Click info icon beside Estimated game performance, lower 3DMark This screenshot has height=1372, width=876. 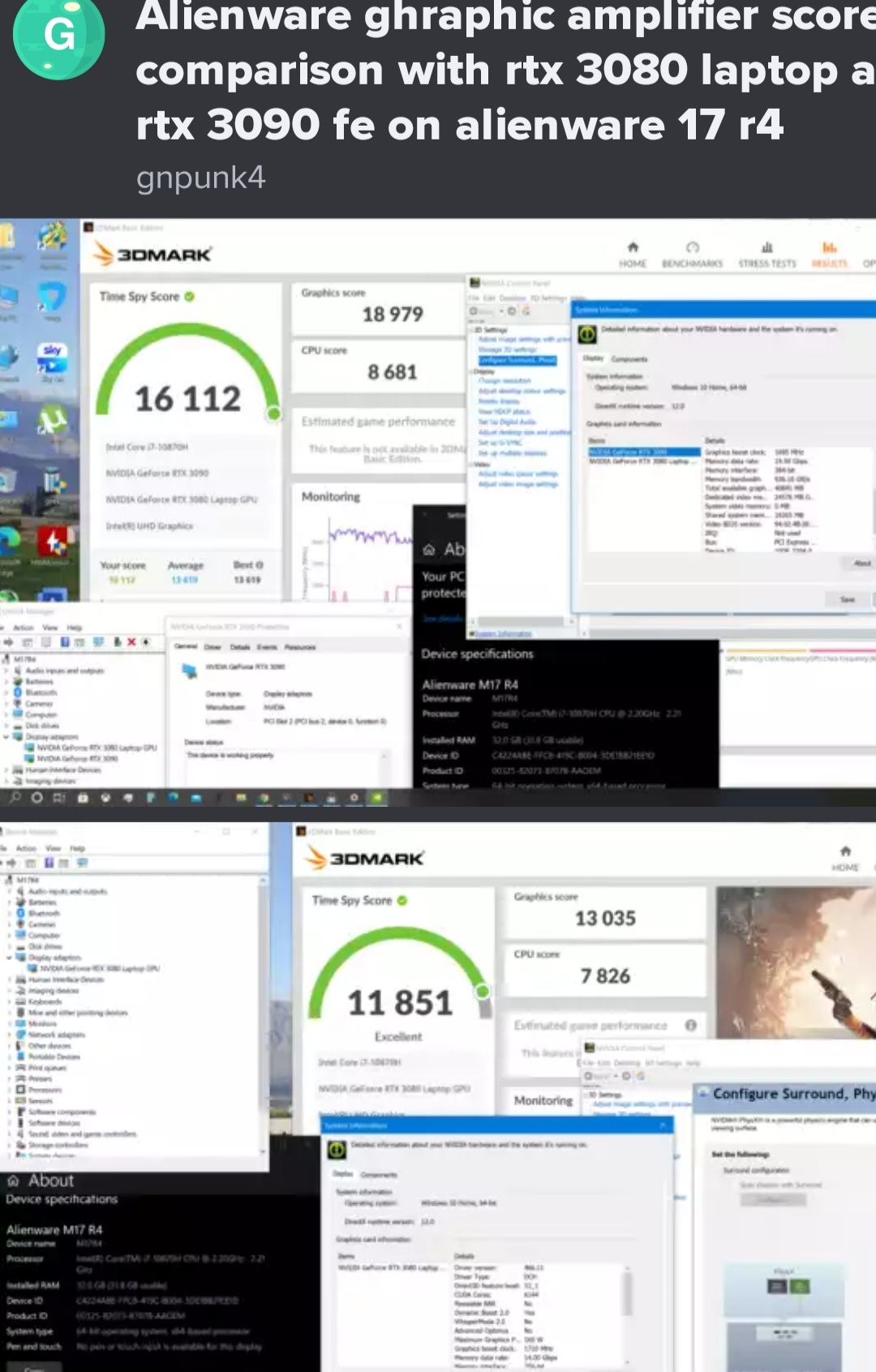[691, 1025]
